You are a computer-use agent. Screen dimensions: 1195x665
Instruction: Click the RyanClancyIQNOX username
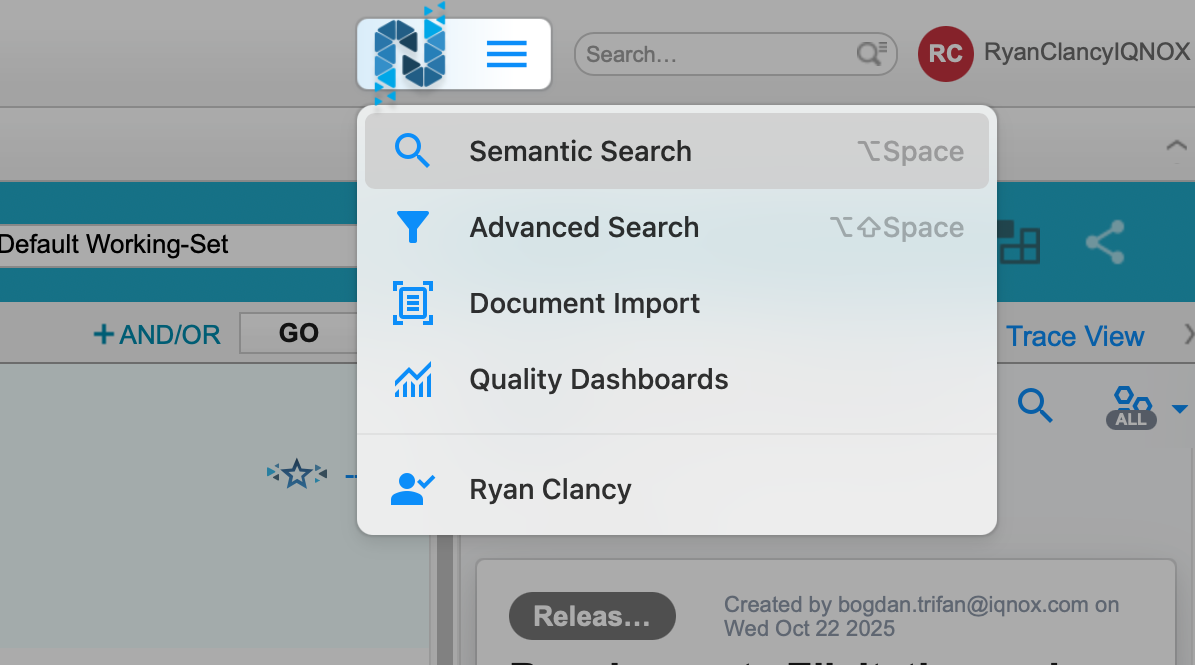click(x=1087, y=52)
